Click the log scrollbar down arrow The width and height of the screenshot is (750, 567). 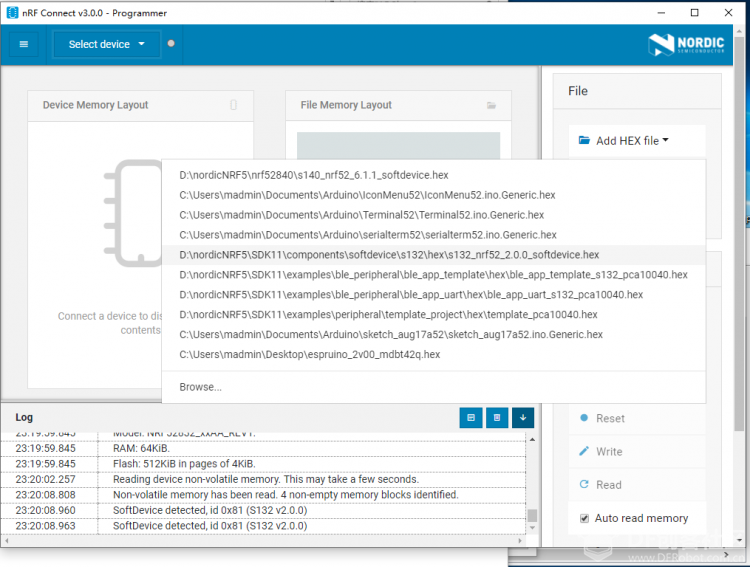(x=532, y=528)
